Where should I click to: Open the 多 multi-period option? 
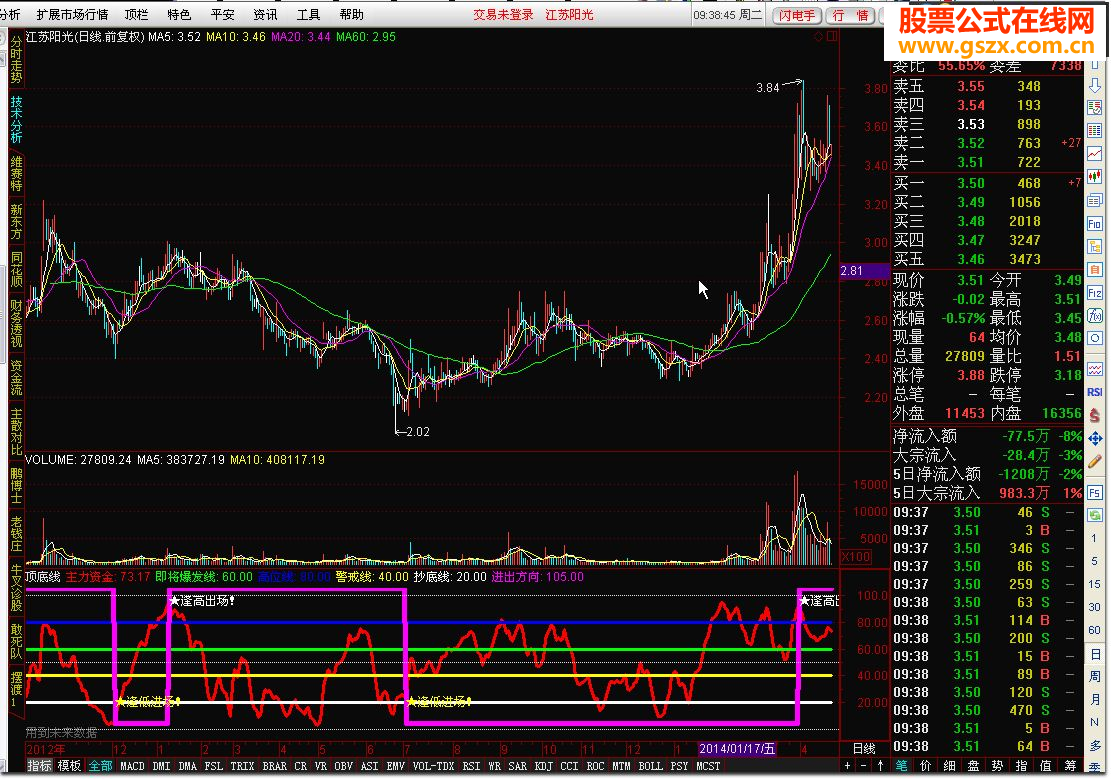coord(1095,746)
